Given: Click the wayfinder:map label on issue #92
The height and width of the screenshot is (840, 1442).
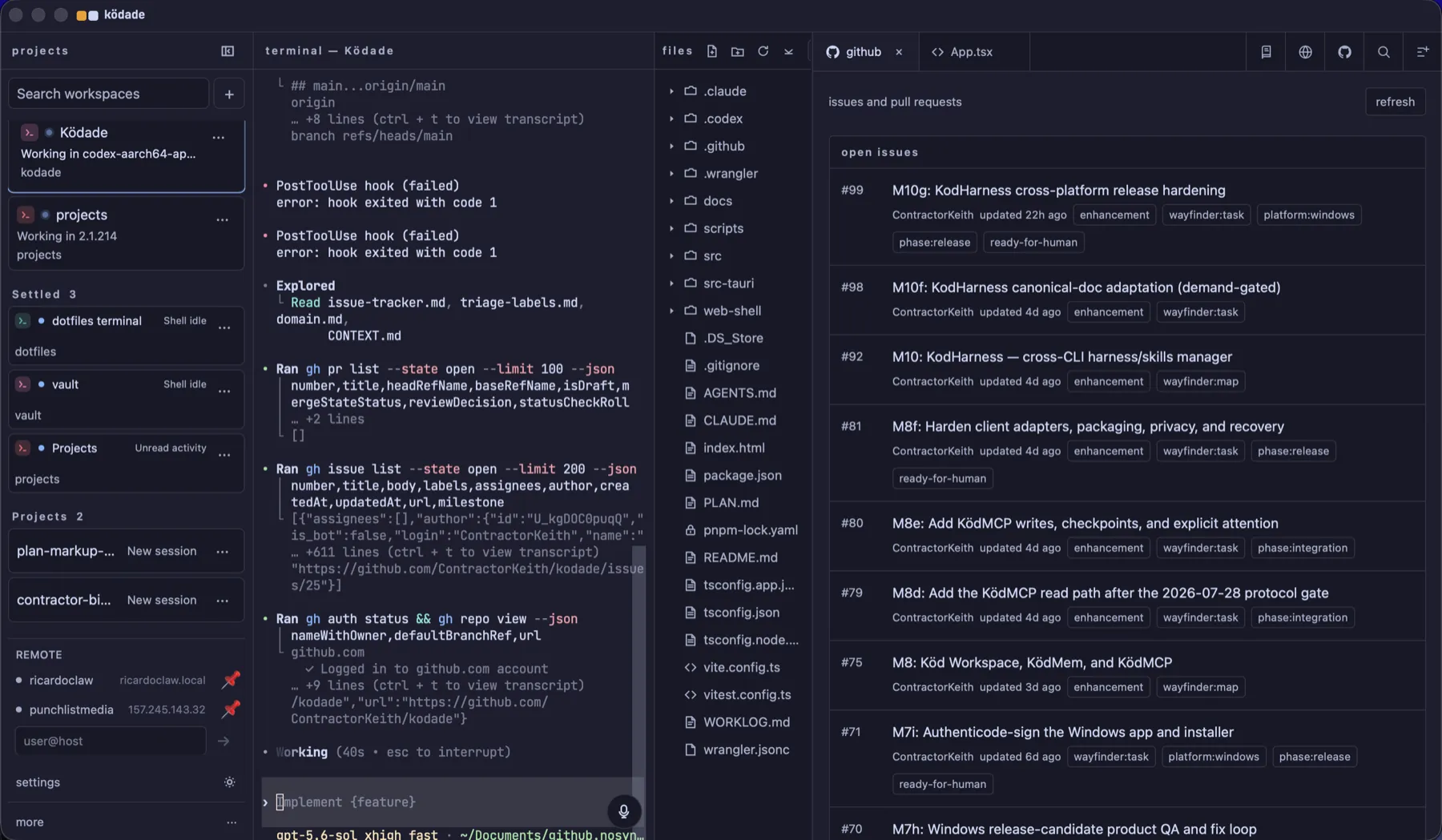Looking at the screenshot, I should [x=1200, y=381].
